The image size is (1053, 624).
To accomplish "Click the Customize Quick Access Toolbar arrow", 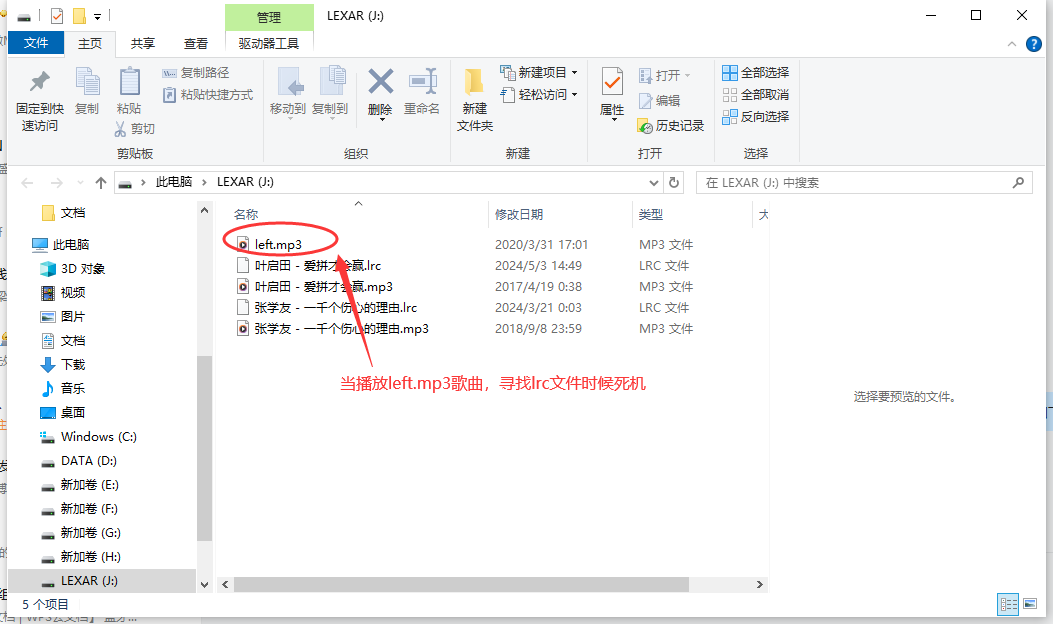I will click(97, 16).
